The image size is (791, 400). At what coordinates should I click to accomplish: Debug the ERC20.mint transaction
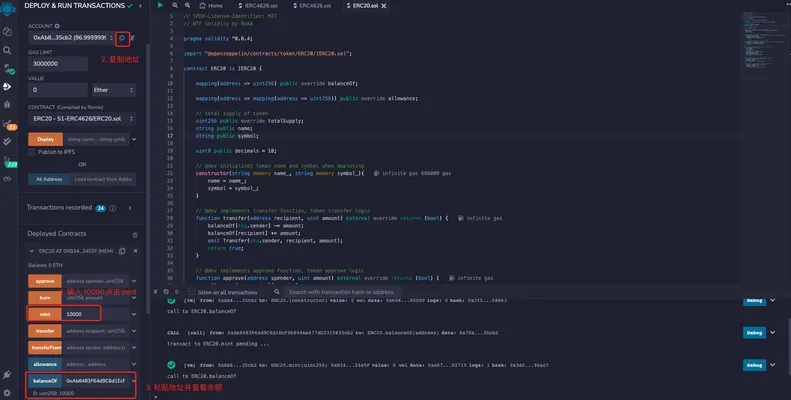pos(754,365)
